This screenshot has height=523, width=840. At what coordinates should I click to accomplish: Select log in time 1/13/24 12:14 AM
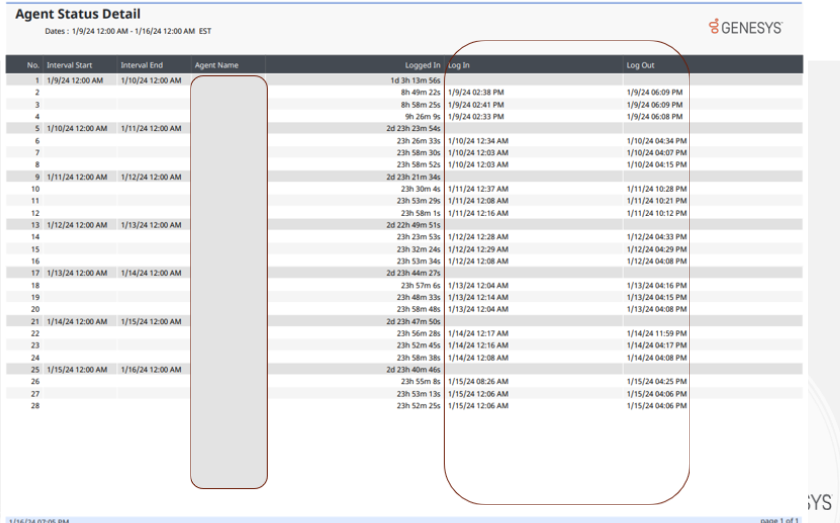[478, 297]
